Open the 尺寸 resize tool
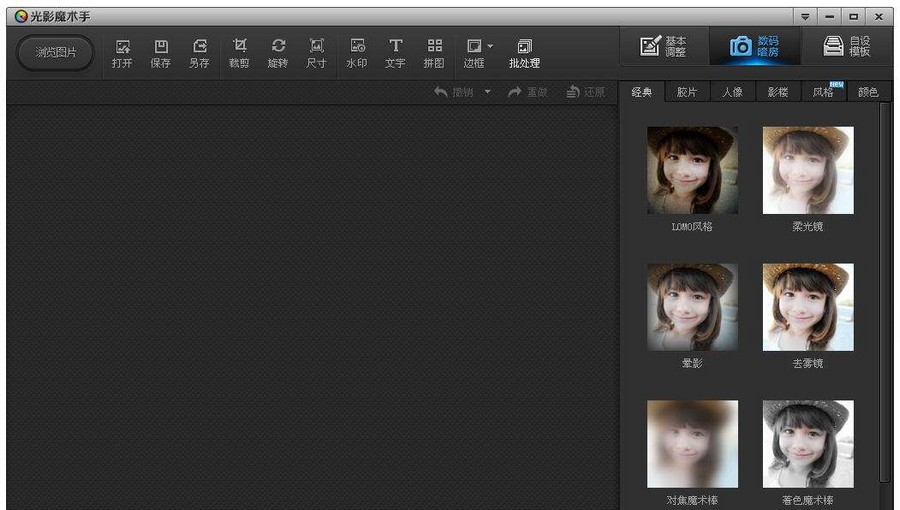The height and width of the screenshot is (510, 900). (x=316, y=54)
